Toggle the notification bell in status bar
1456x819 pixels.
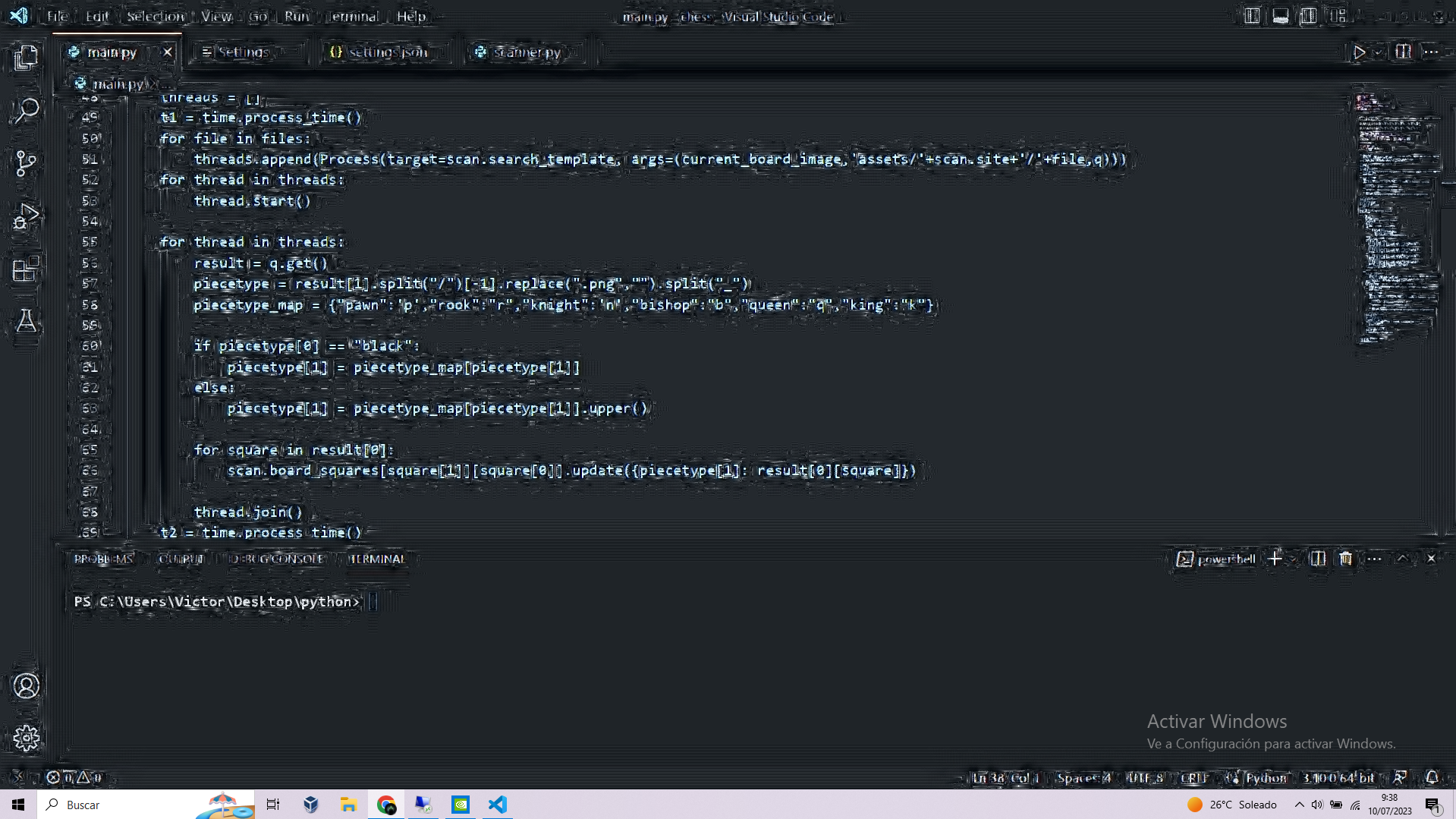click(1432, 778)
